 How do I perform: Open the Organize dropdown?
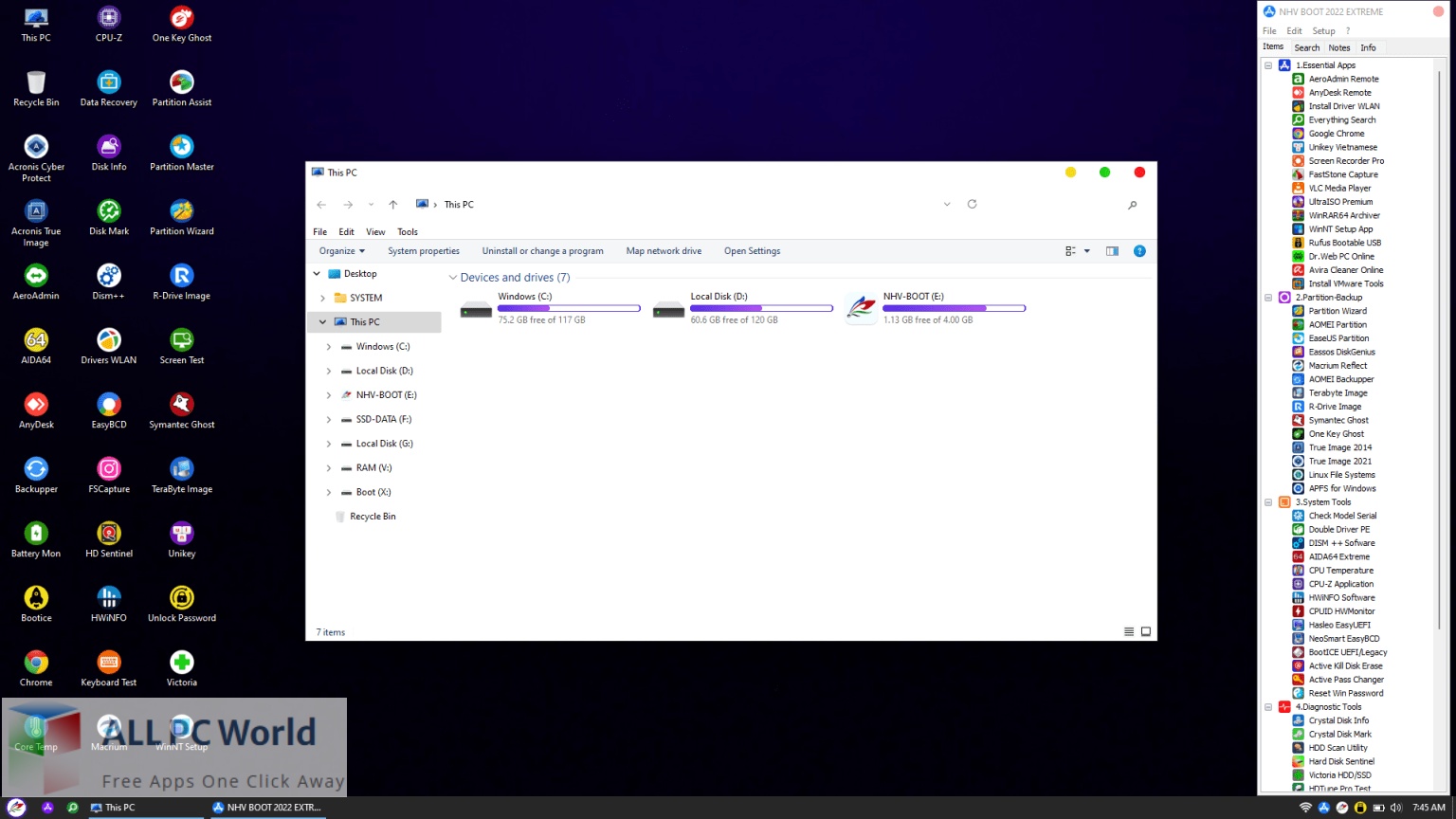tap(342, 251)
